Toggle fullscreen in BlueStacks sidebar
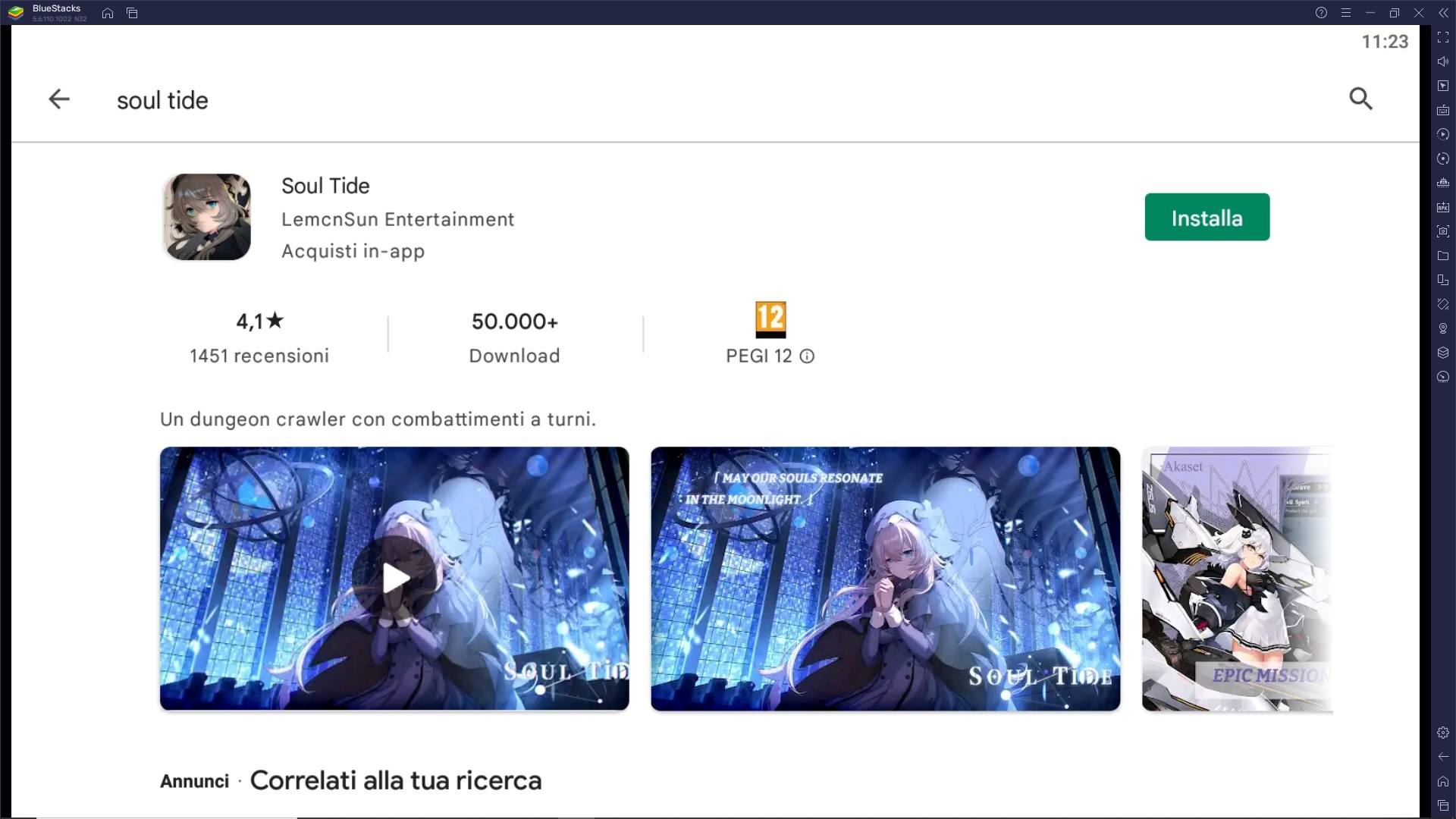Viewport: 1456px width, 819px height. click(x=1443, y=37)
